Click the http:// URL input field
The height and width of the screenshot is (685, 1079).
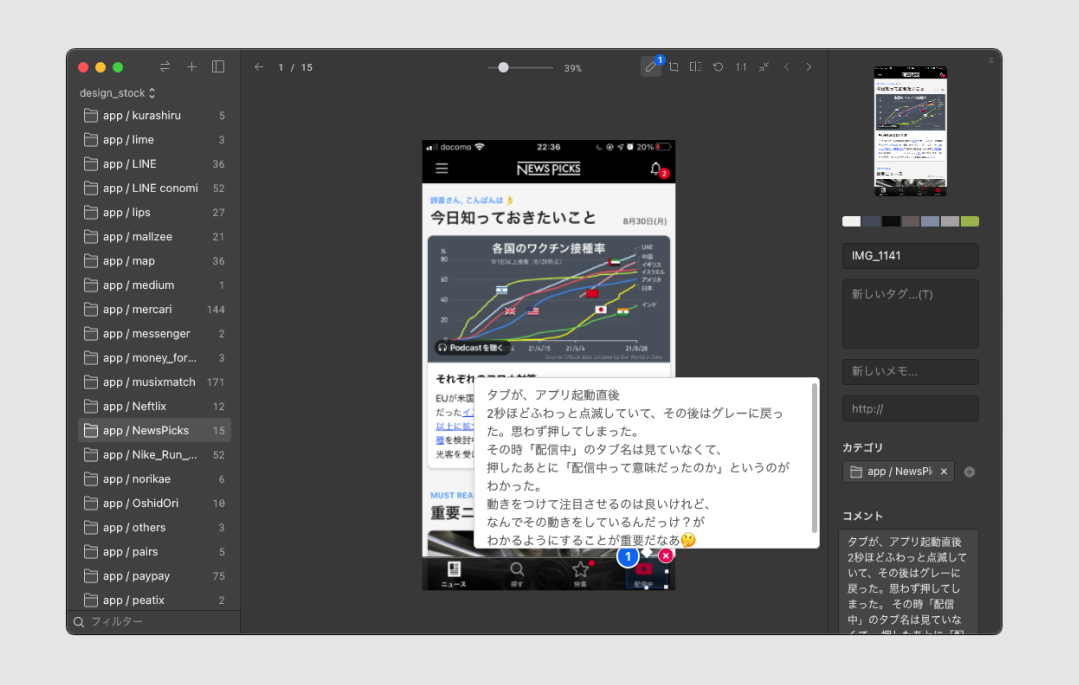click(910, 408)
